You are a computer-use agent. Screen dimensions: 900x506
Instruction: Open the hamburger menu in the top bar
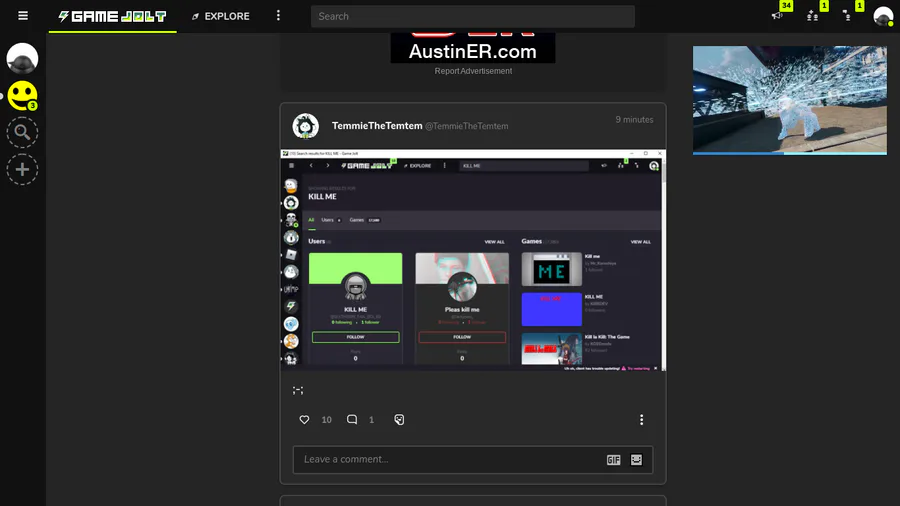pyautogui.click(x=23, y=15)
